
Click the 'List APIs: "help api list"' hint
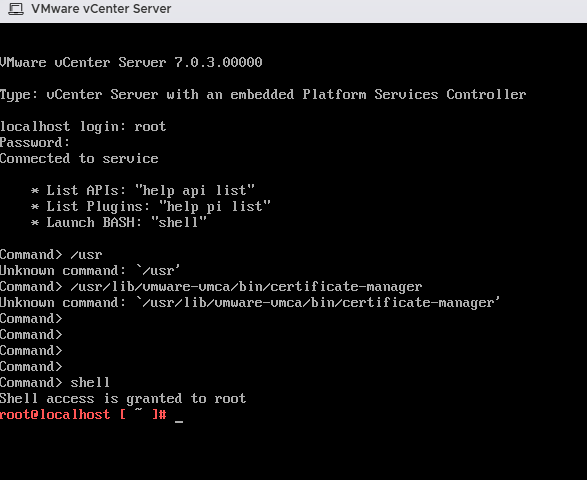click(x=143, y=191)
